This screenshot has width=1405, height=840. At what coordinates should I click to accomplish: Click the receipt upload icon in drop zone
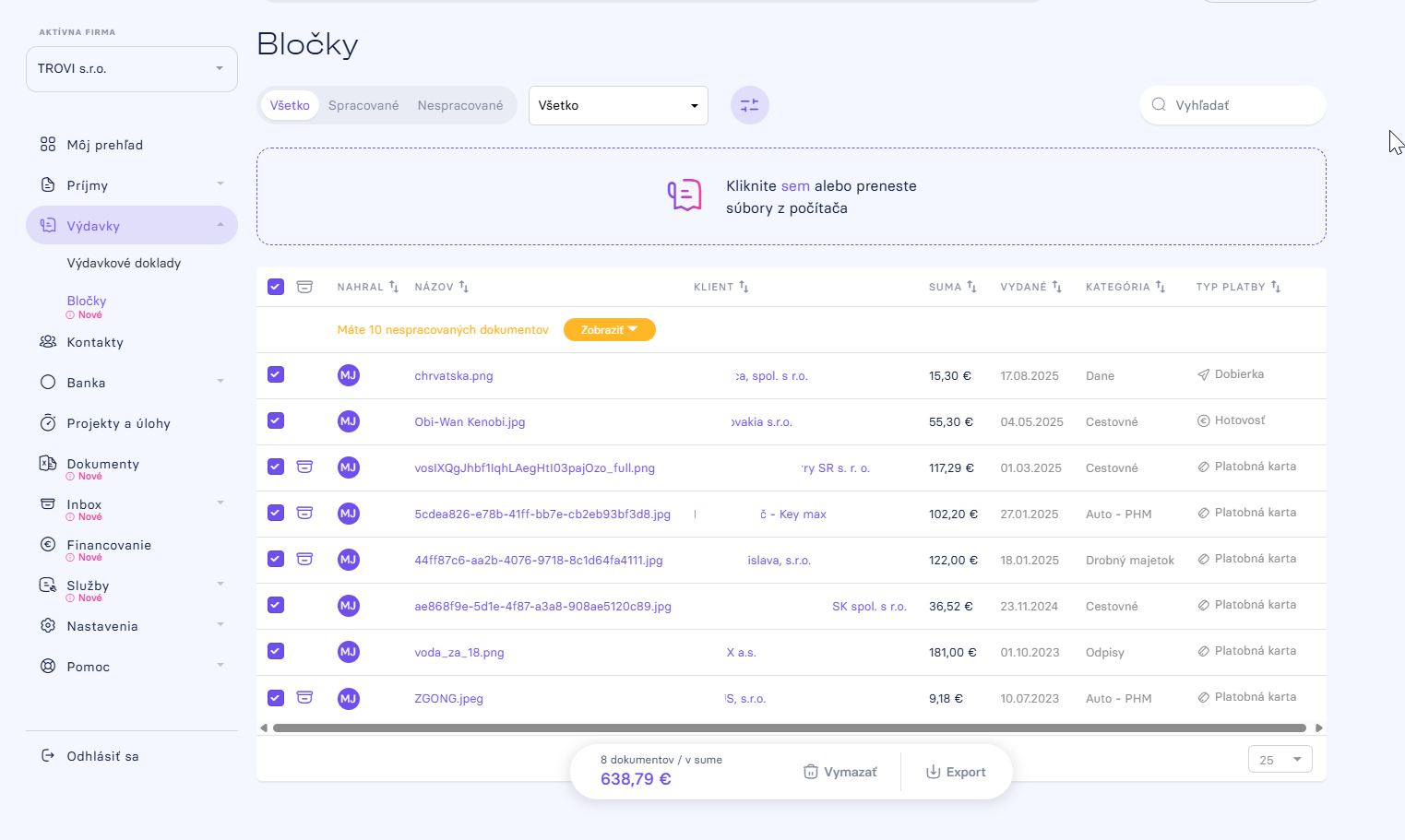tap(685, 195)
